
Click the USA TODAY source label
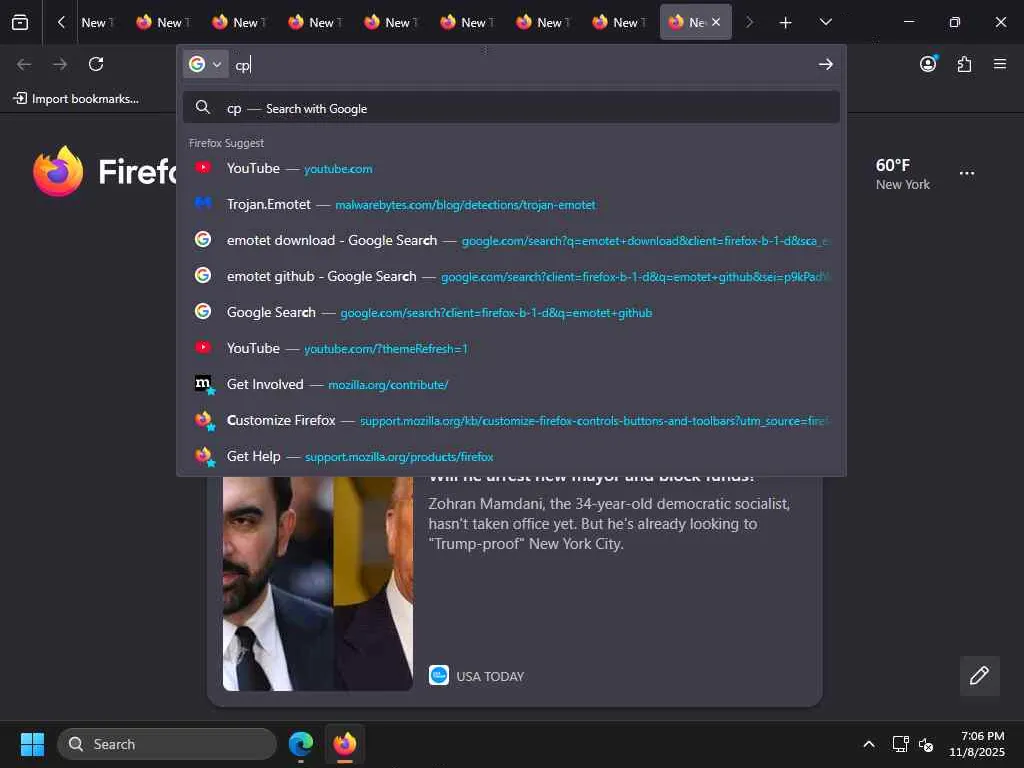click(x=490, y=677)
